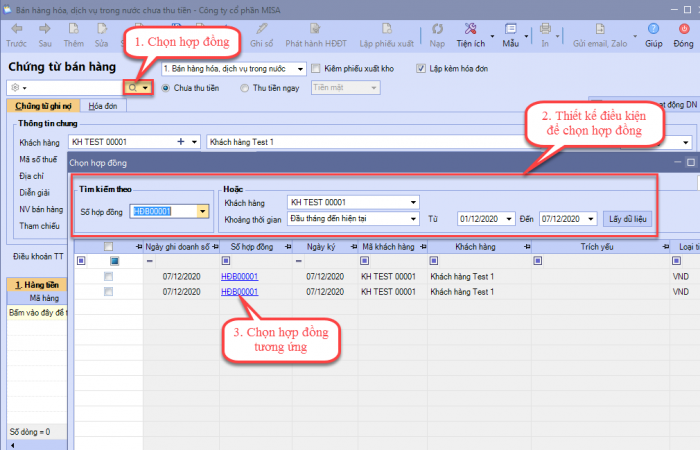This screenshot has width=700, height=450.
Task: Open the Khoảng thời gian dropdown
Action: tap(413, 218)
